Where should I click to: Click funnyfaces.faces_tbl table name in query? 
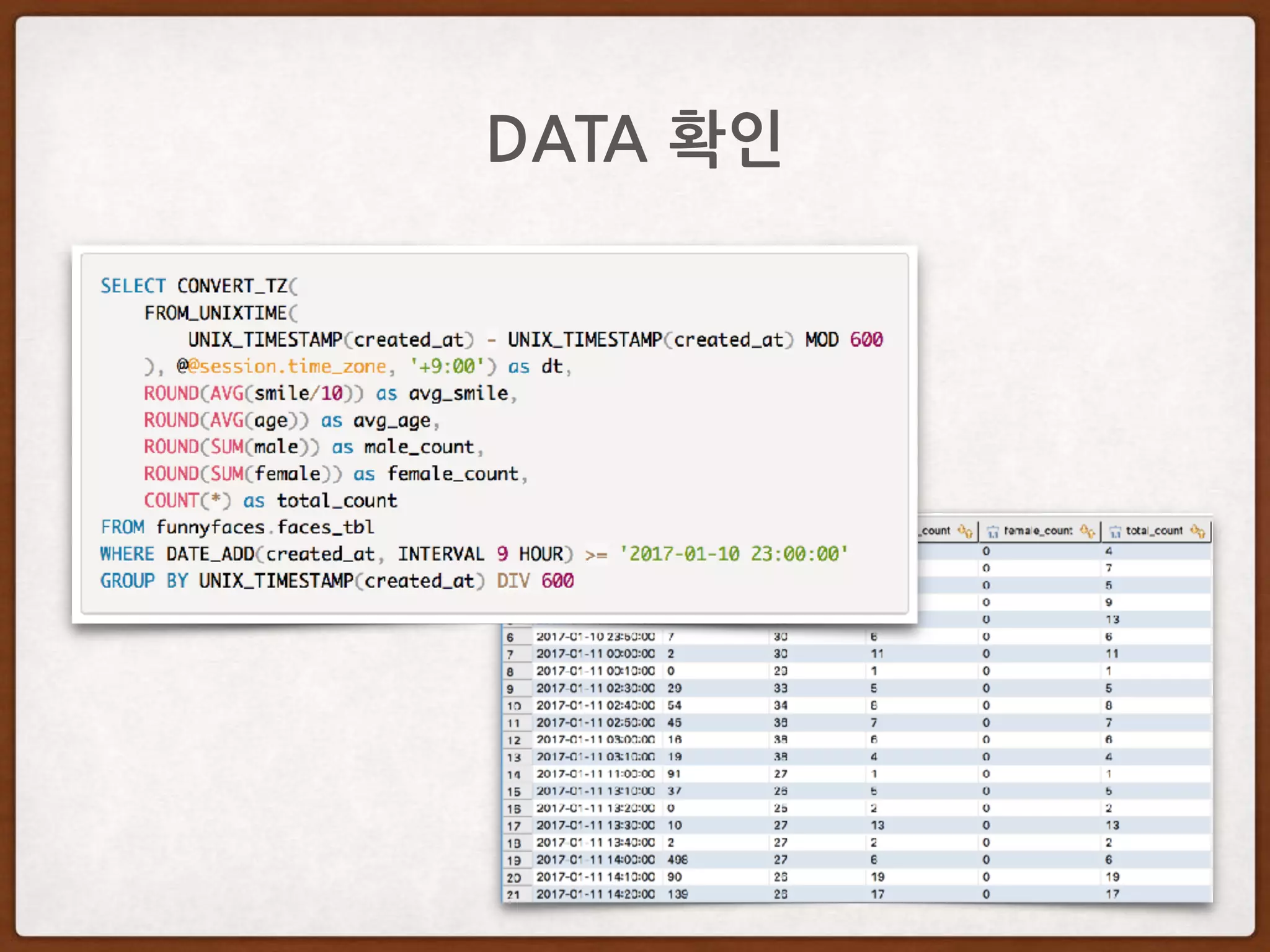[265, 527]
